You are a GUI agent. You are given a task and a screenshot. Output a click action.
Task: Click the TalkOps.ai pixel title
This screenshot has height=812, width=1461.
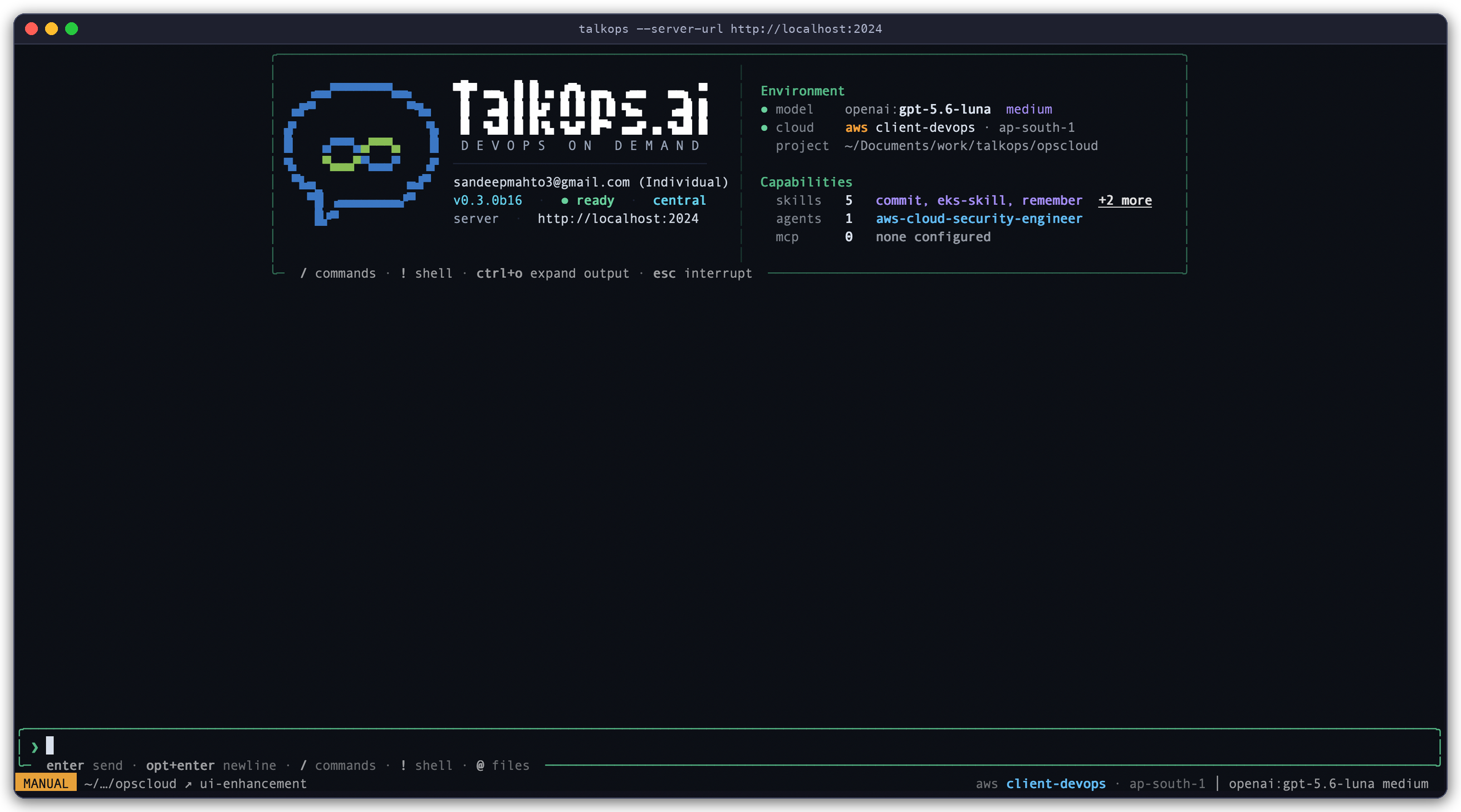[581, 108]
